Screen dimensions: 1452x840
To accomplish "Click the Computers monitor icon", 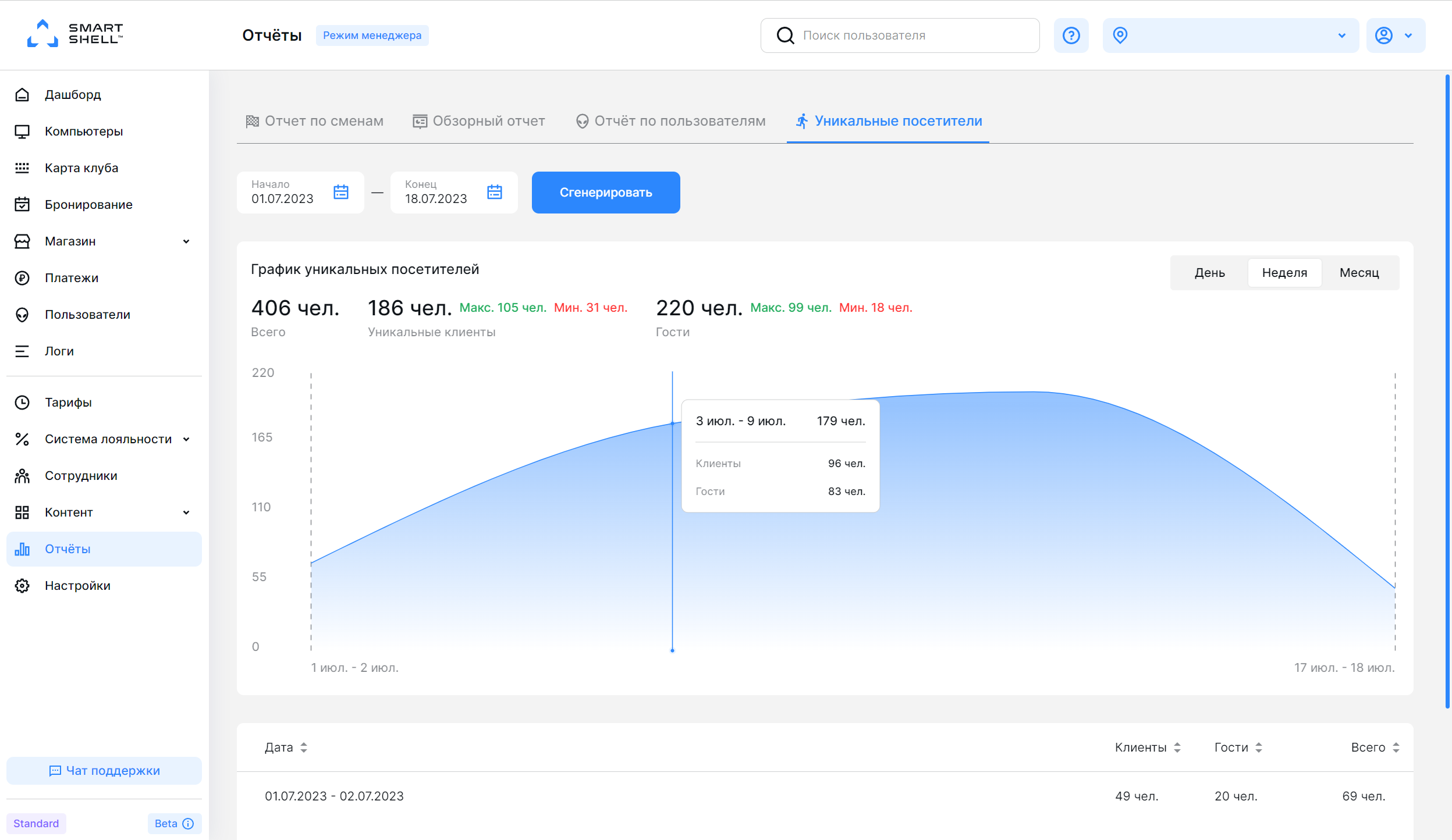I will 22,131.
